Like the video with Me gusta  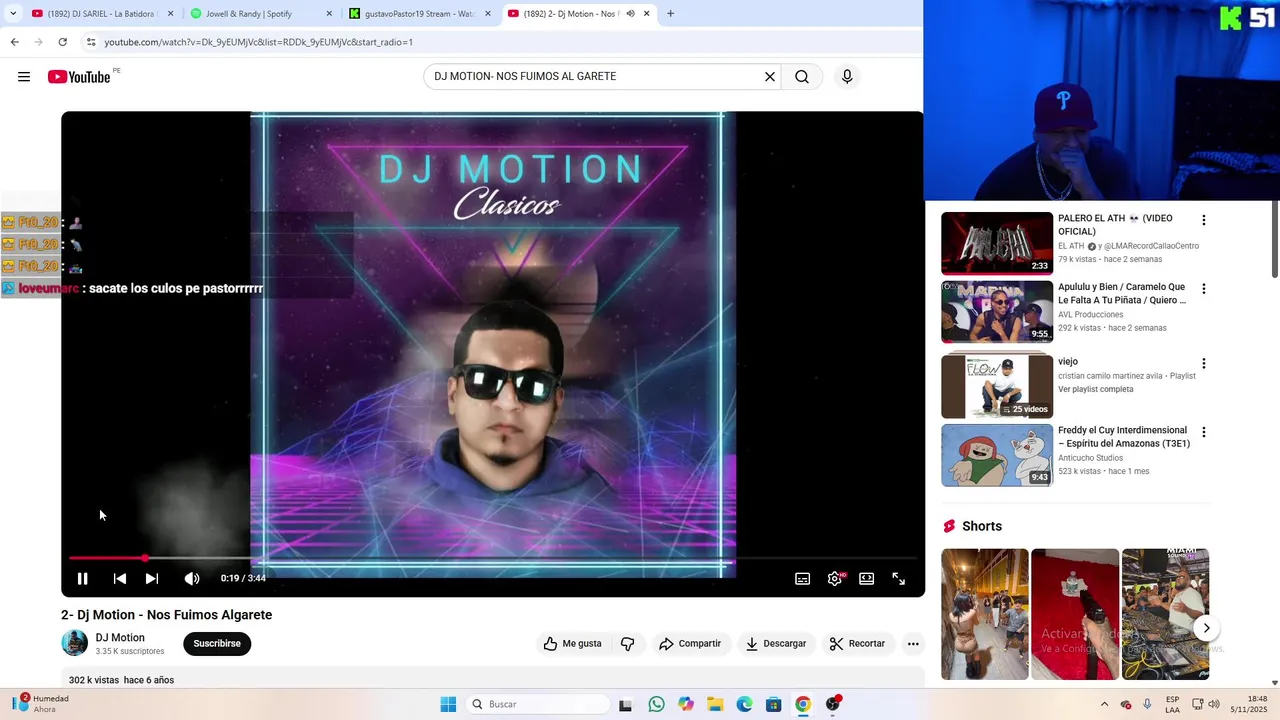click(572, 644)
